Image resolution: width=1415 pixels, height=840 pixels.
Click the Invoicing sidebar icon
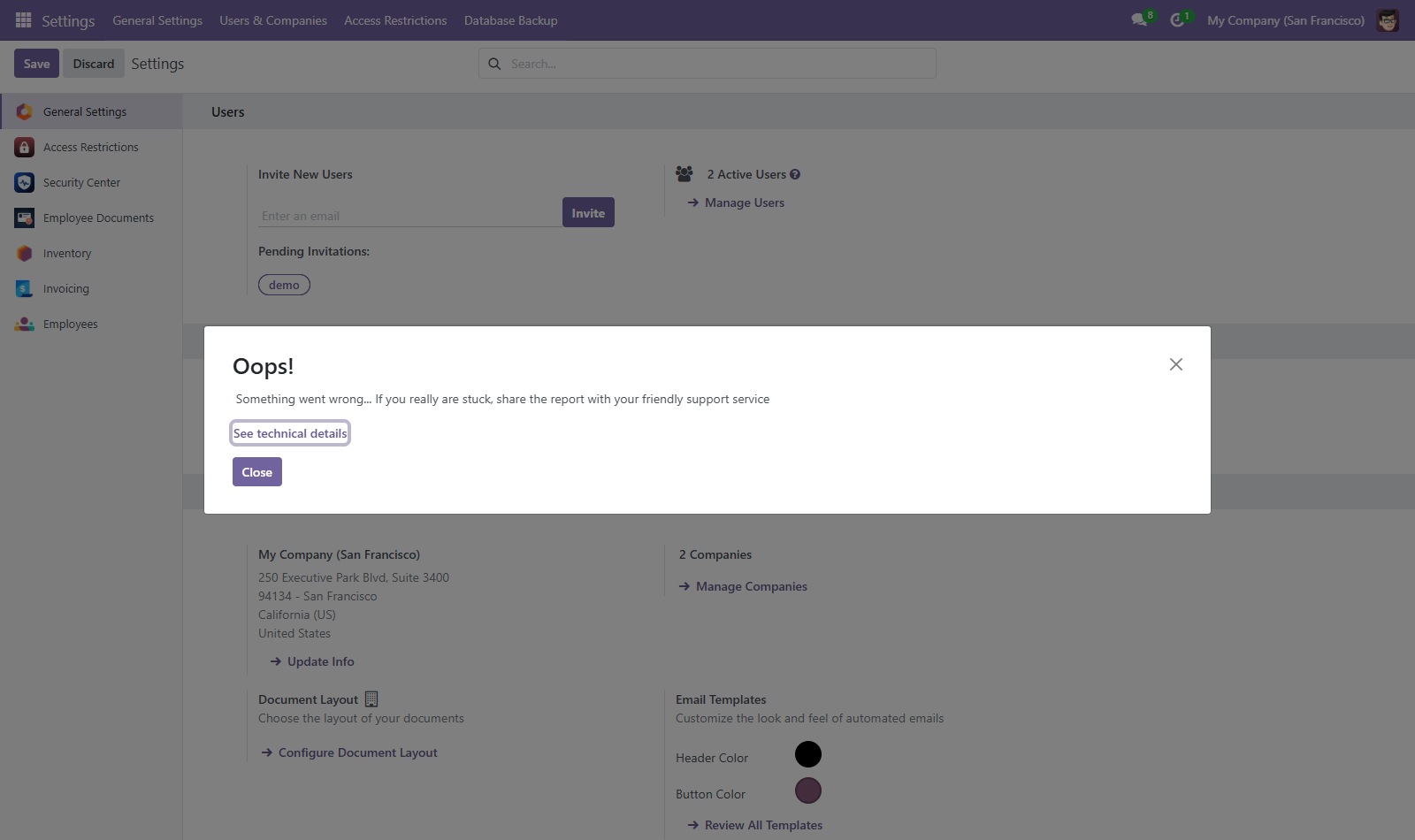25,288
